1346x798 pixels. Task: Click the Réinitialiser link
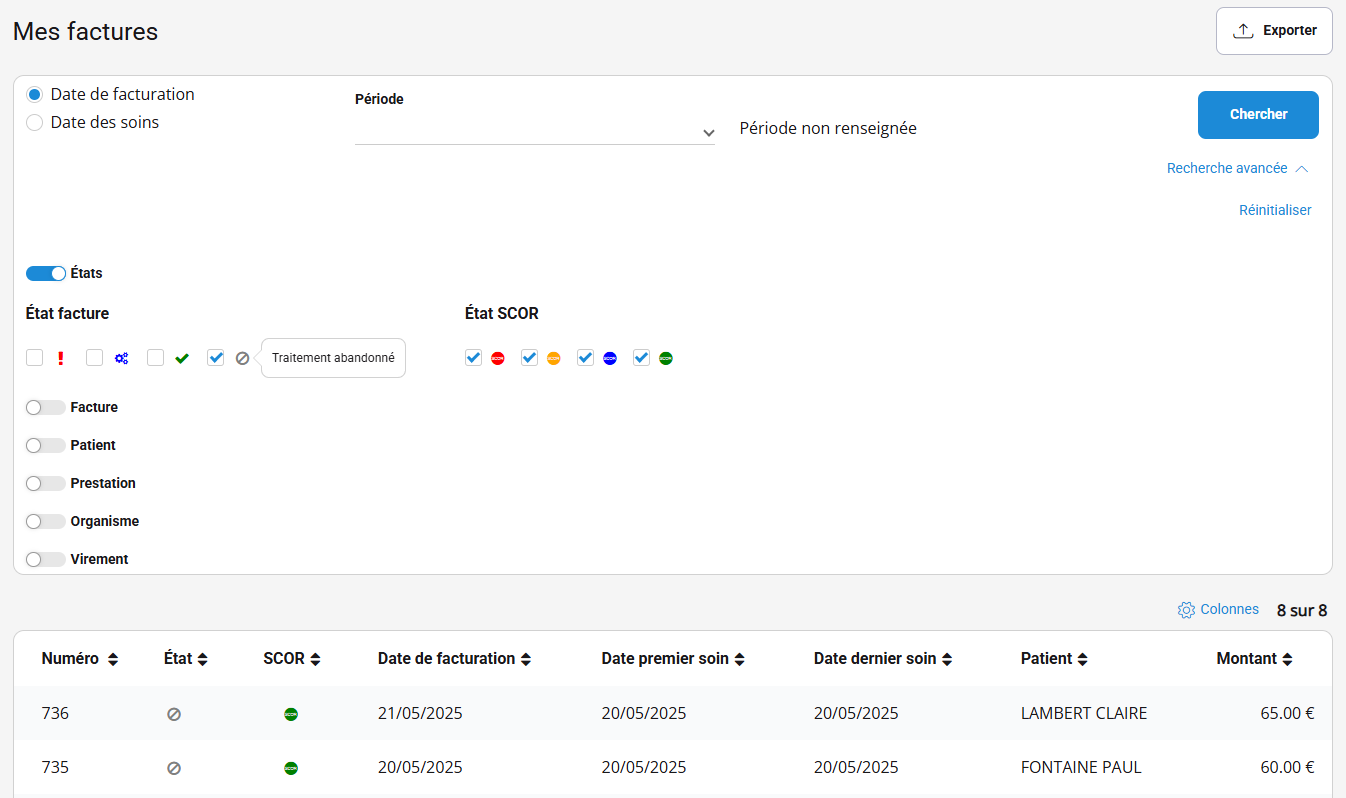[1275, 210]
